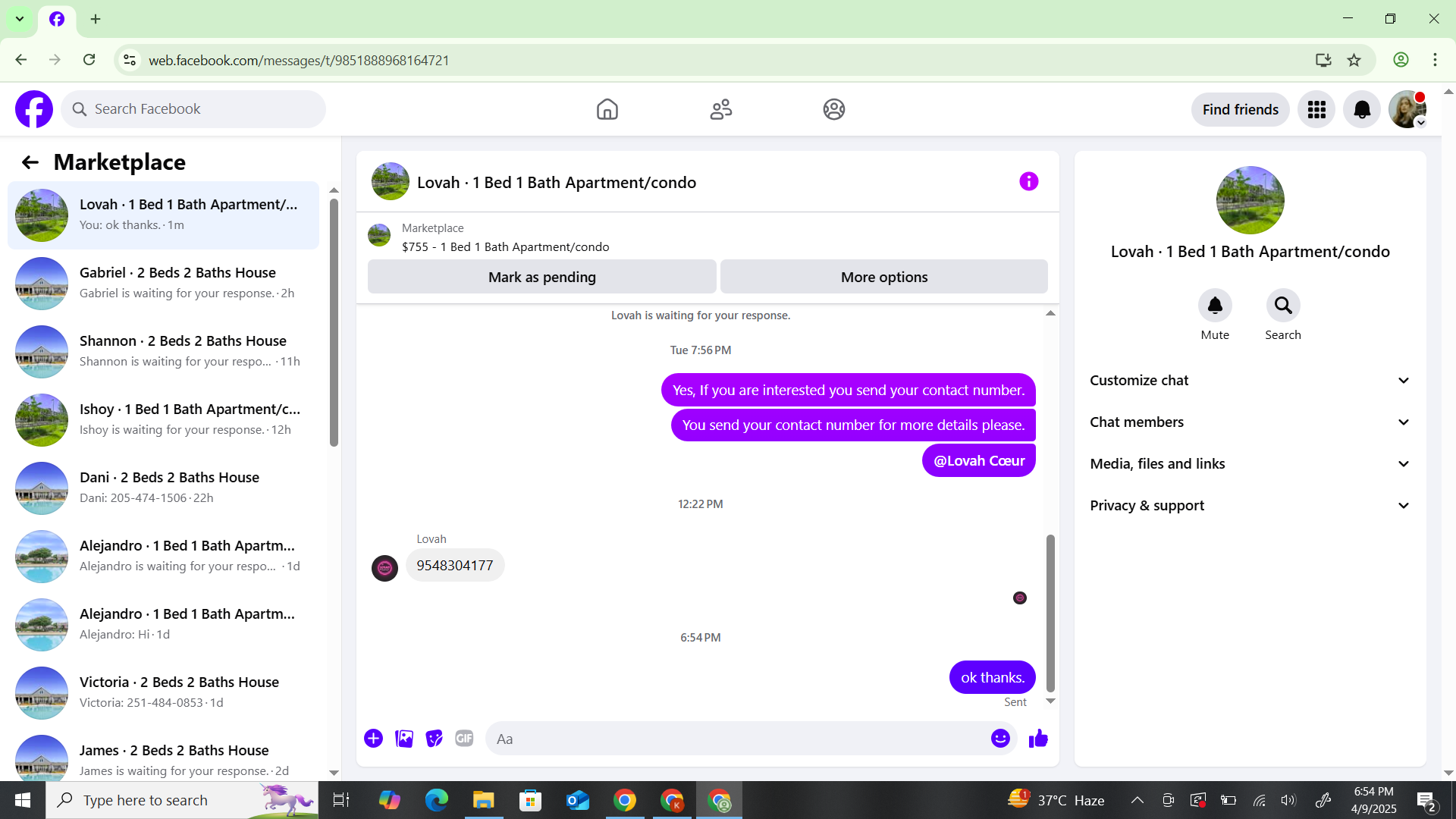Open a new browser tab
1456x819 pixels.
point(96,19)
